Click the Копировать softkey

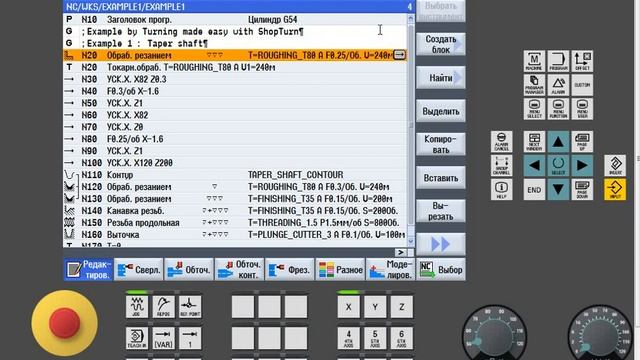[441, 144]
